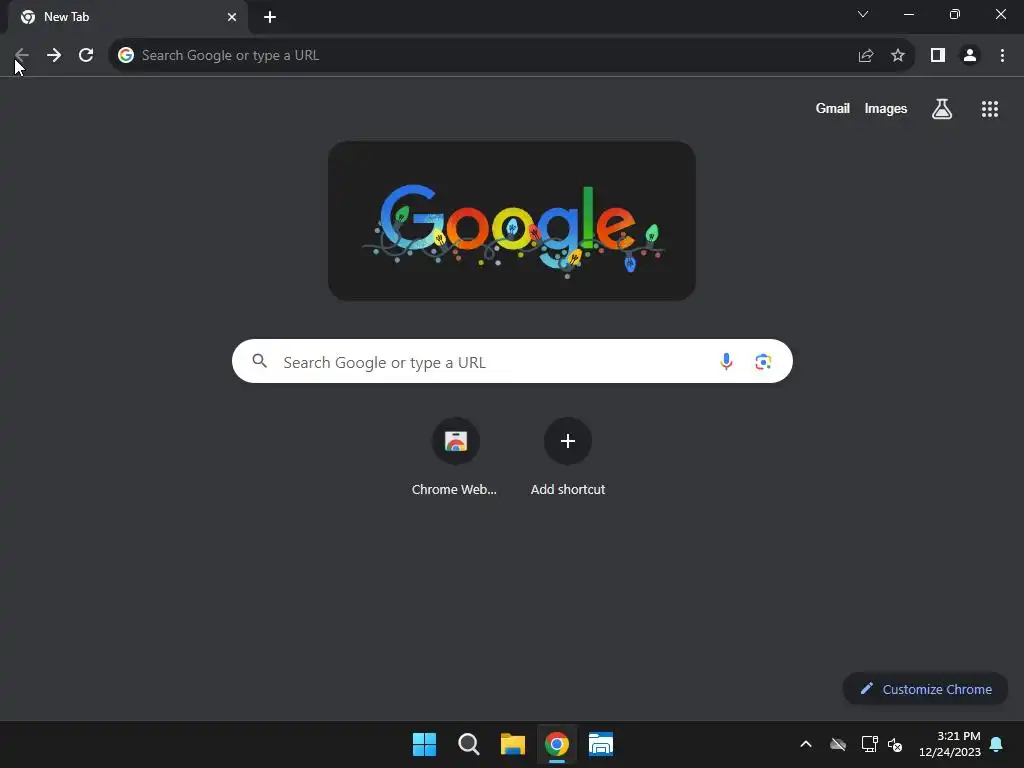Click the Chrome taskbar icon

tap(557, 744)
